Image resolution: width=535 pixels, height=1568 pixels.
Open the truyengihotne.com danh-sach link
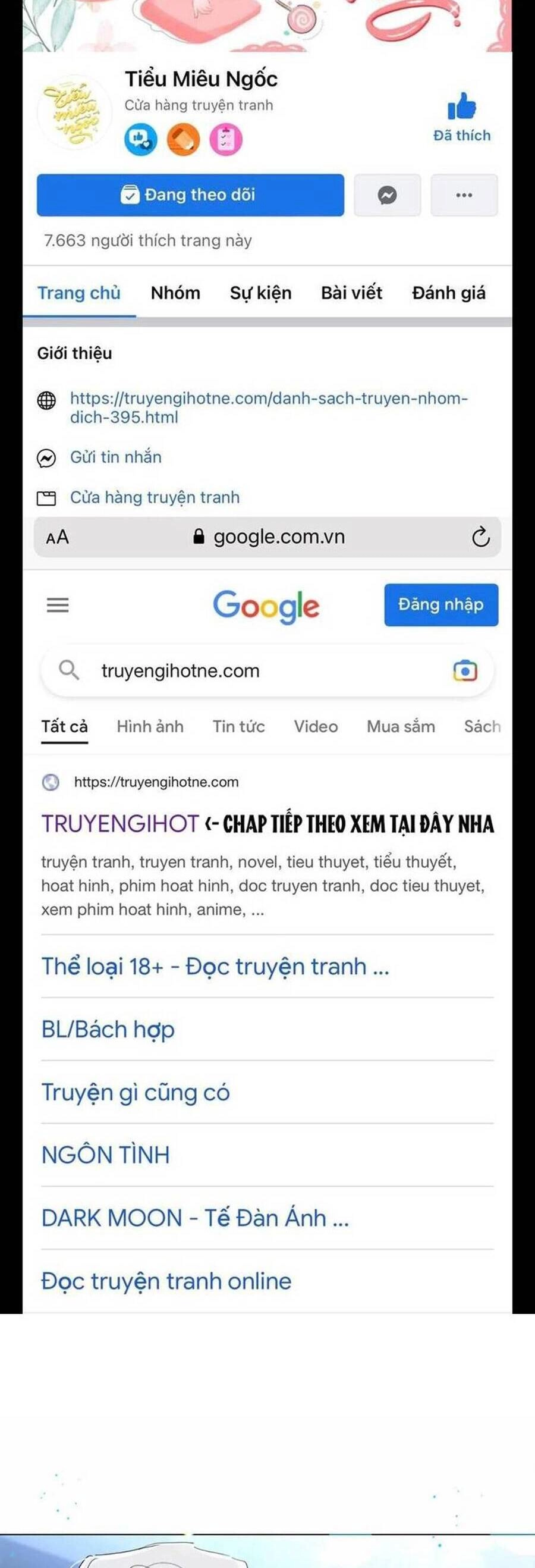coord(269,408)
